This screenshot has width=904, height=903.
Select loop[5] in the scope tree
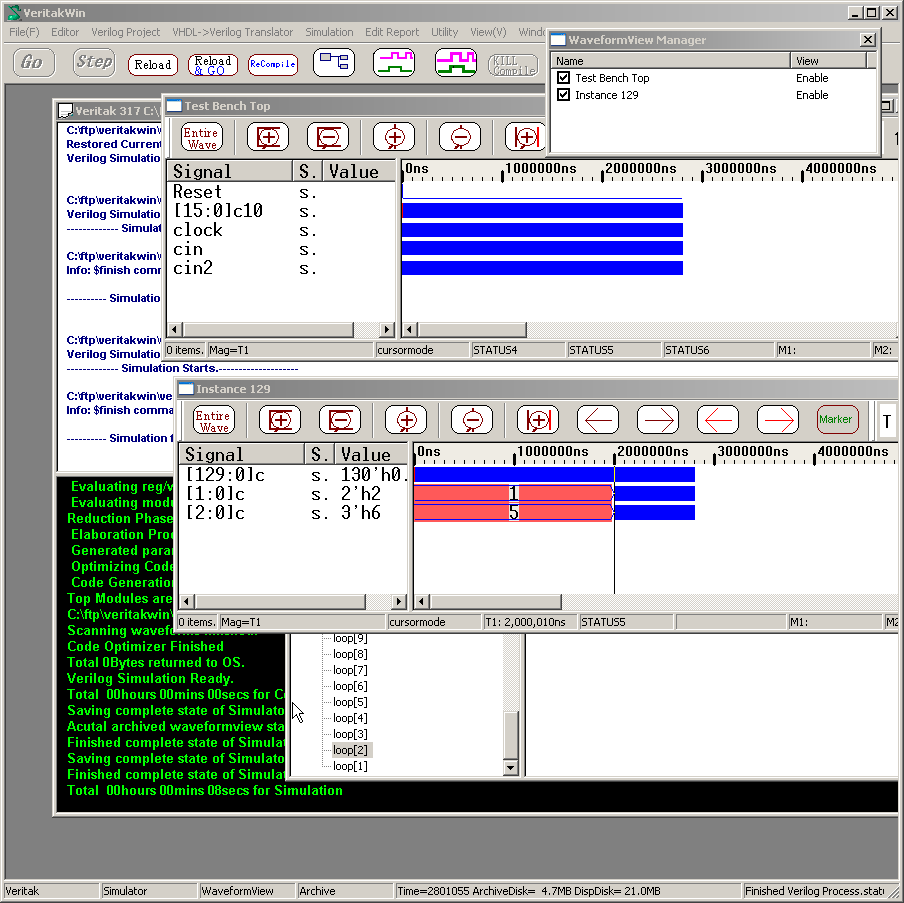(351, 702)
